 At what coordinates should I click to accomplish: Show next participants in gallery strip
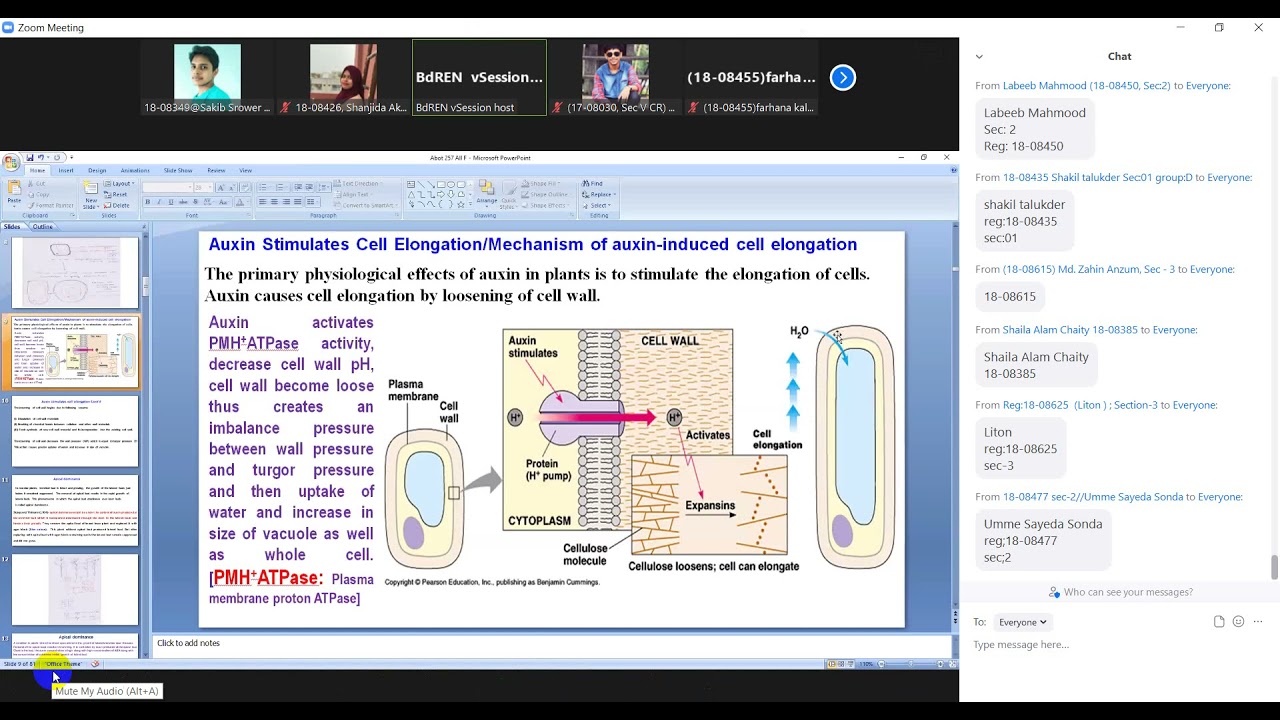[x=843, y=77]
